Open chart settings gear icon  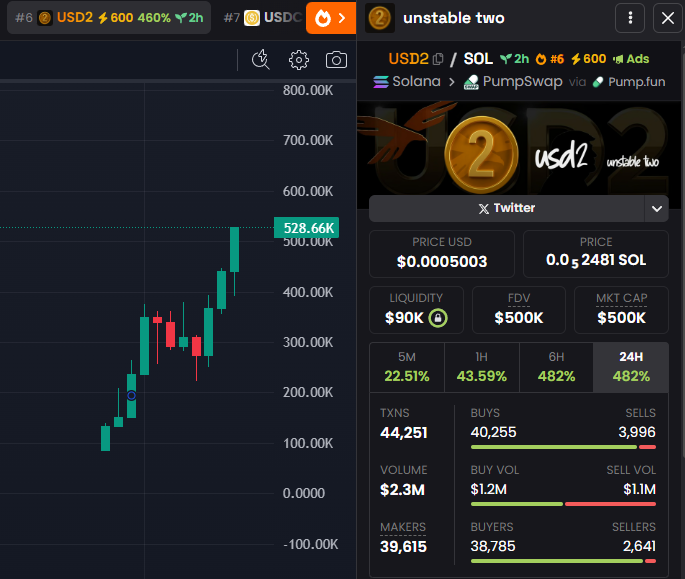coord(299,60)
